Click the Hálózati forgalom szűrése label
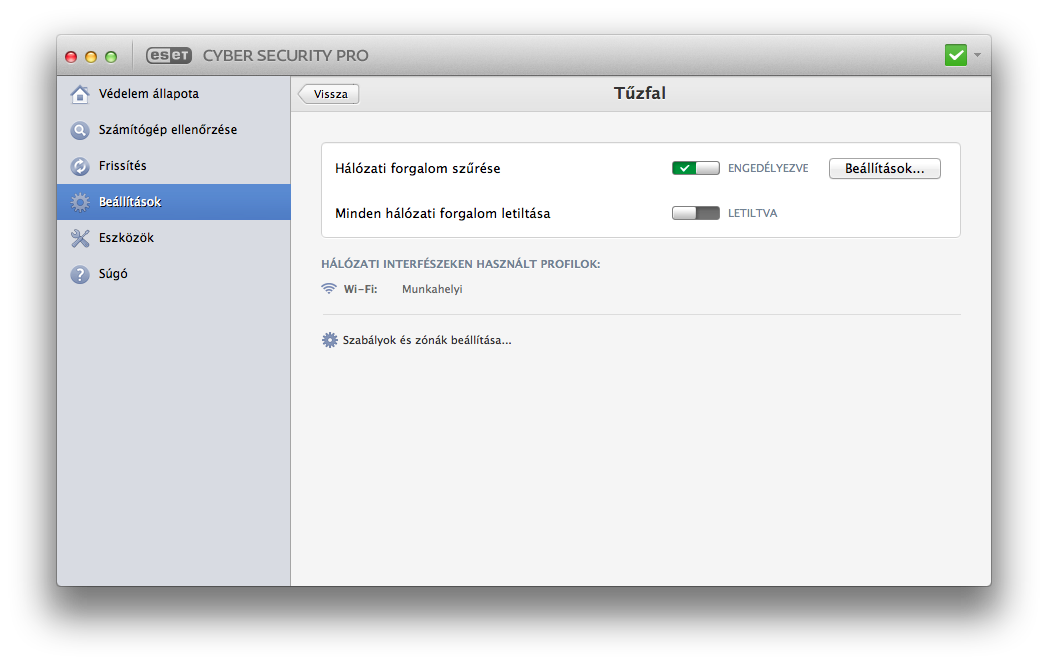 coord(418,168)
